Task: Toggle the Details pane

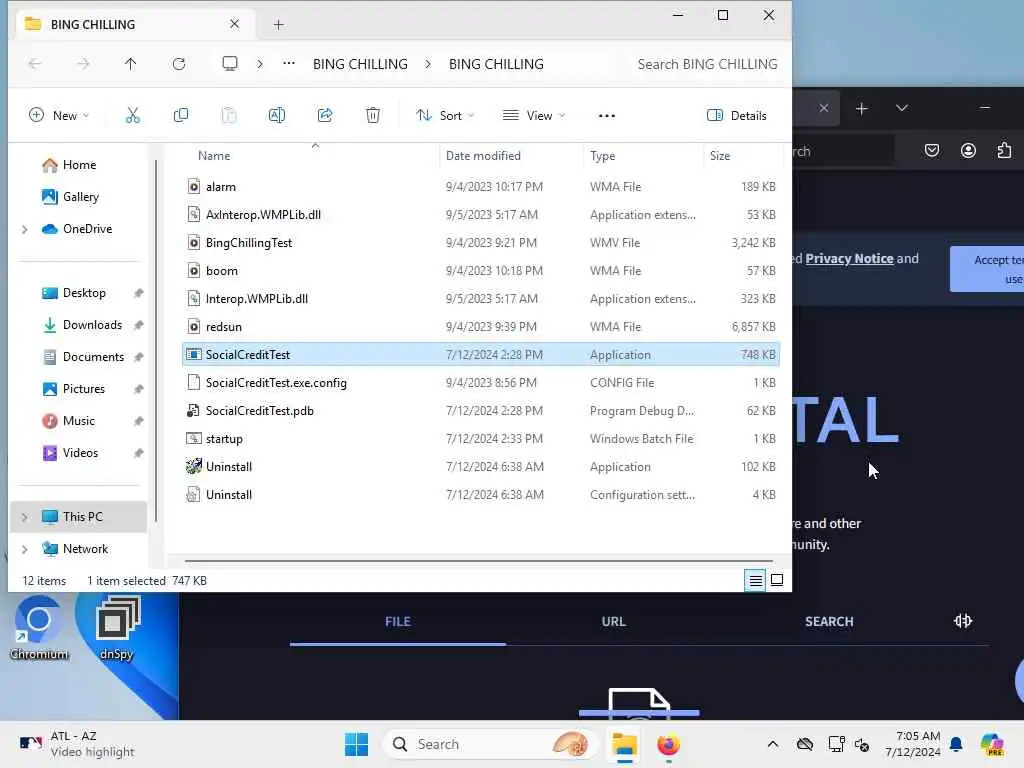Action: [x=737, y=116]
